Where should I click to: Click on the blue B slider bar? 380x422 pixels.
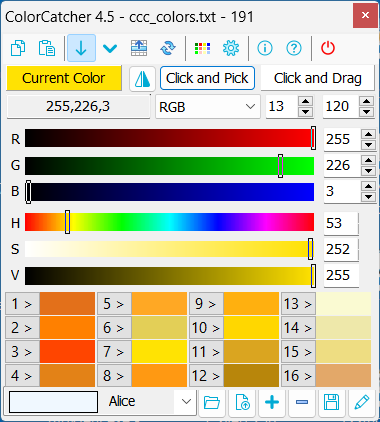pos(169,192)
